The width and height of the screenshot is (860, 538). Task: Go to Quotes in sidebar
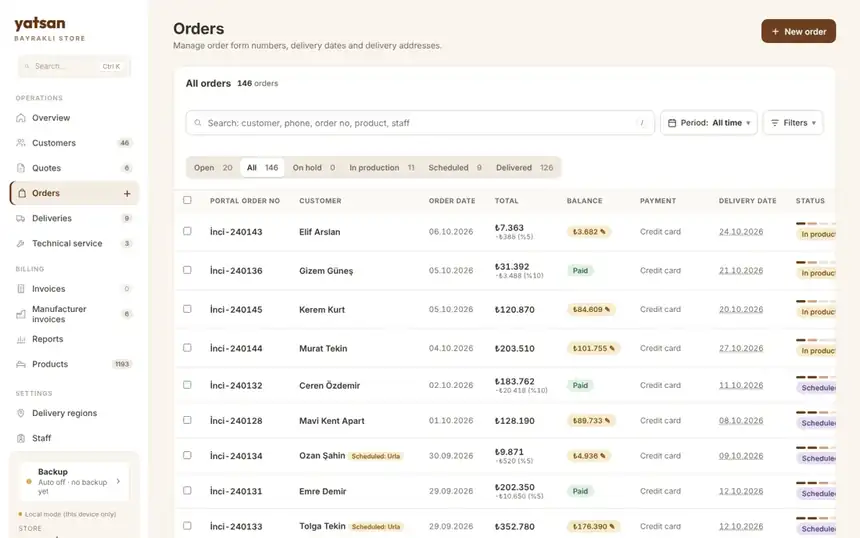[x=73, y=168]
